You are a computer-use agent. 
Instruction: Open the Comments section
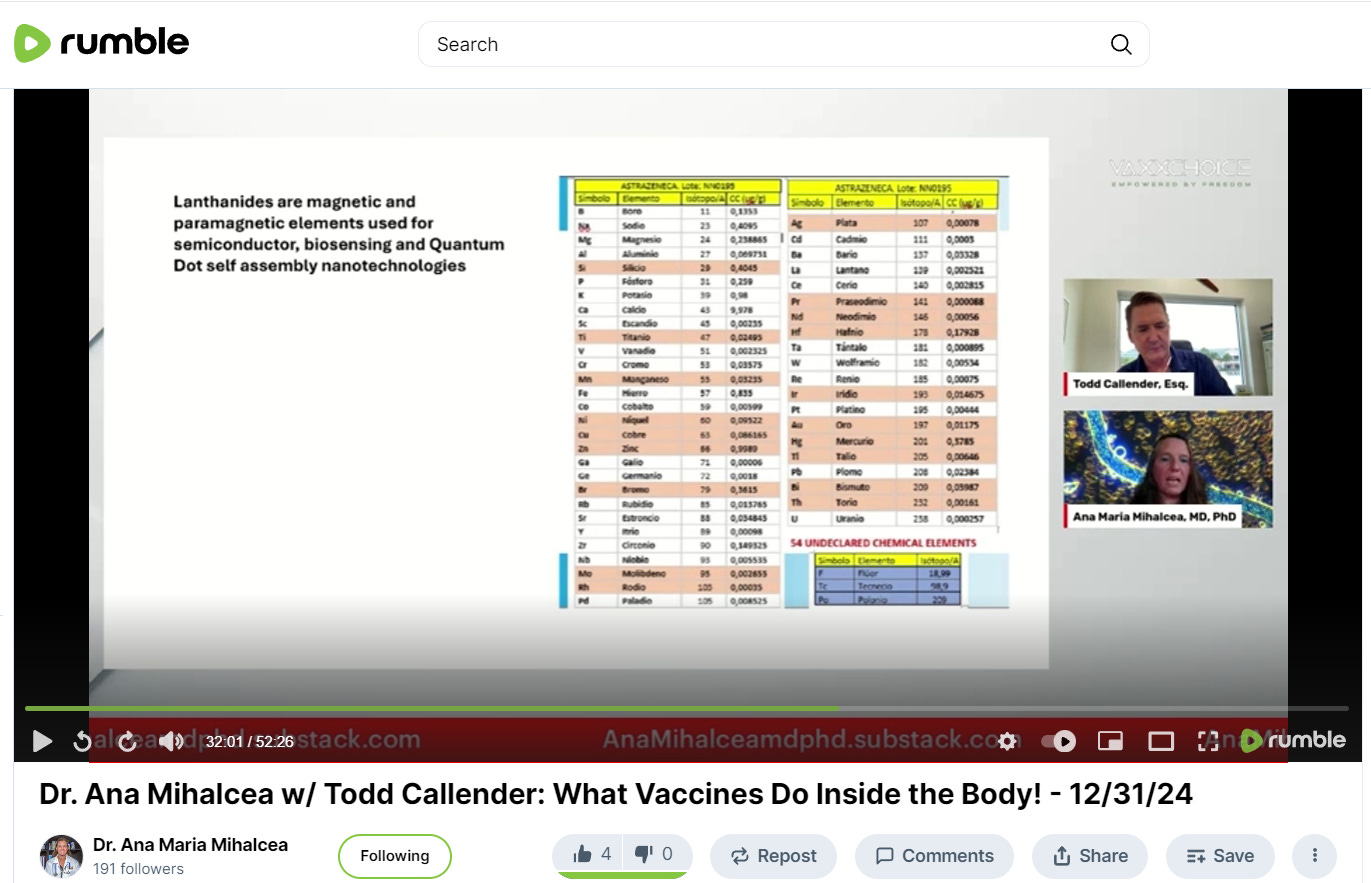934,856
